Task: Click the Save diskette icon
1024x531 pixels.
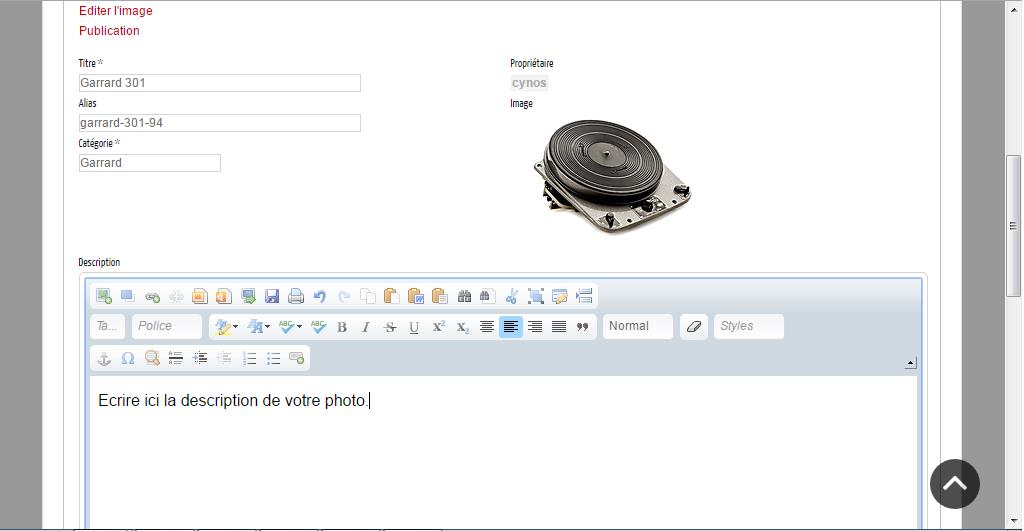Action: [x=272, y=296]
